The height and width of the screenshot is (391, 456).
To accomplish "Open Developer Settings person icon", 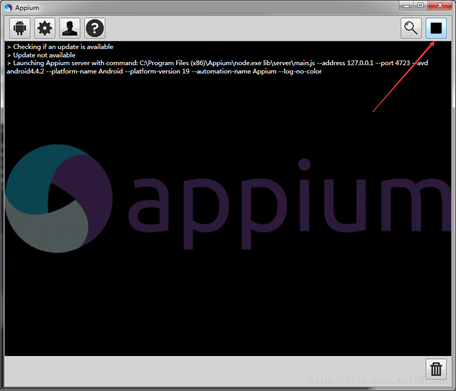I will pos(70,28).
